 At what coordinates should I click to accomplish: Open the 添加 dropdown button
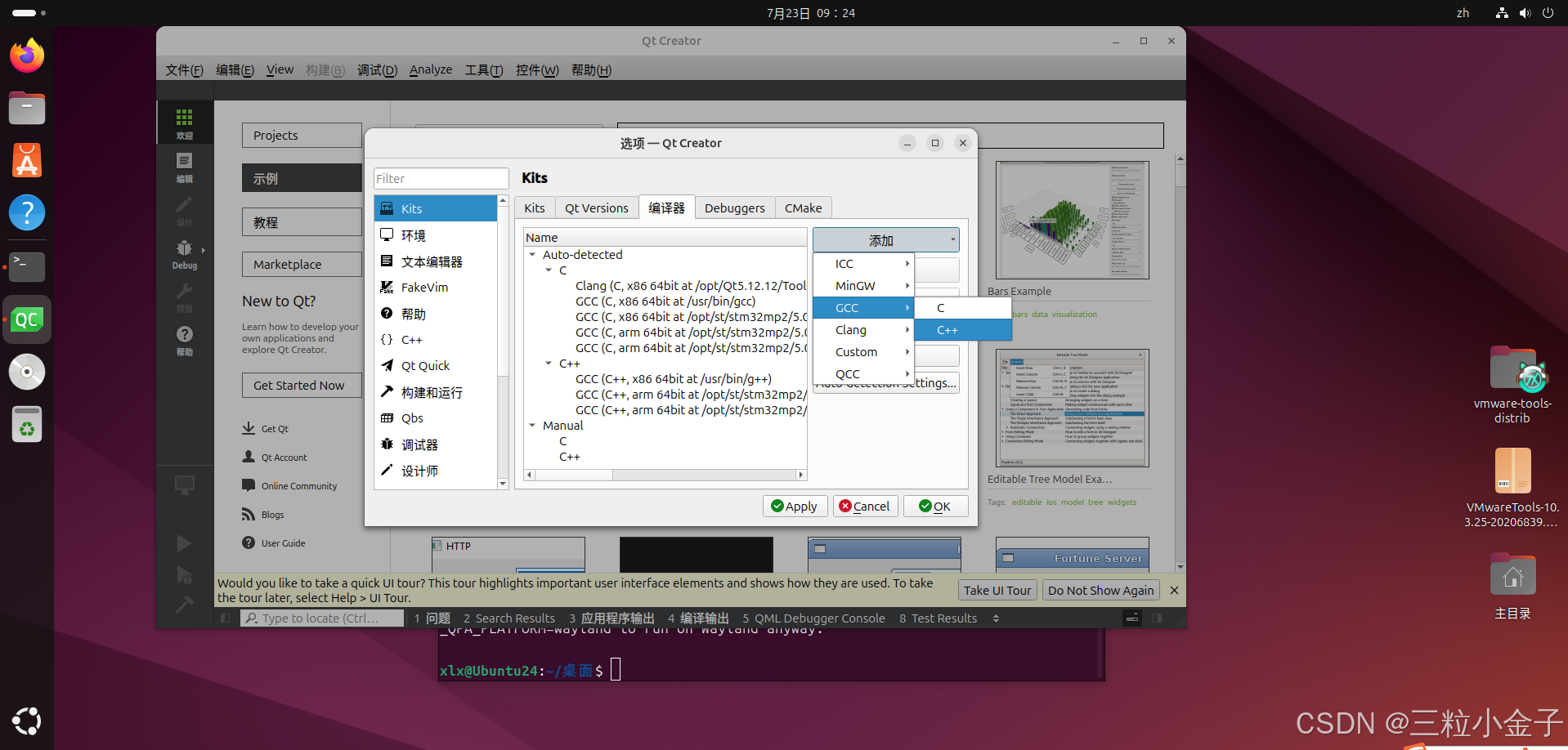coord(885,240)
